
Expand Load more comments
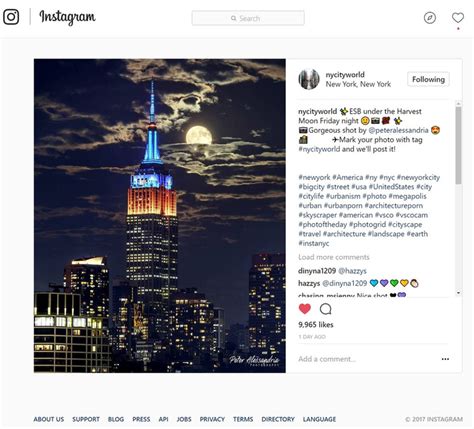click(334, 257)
